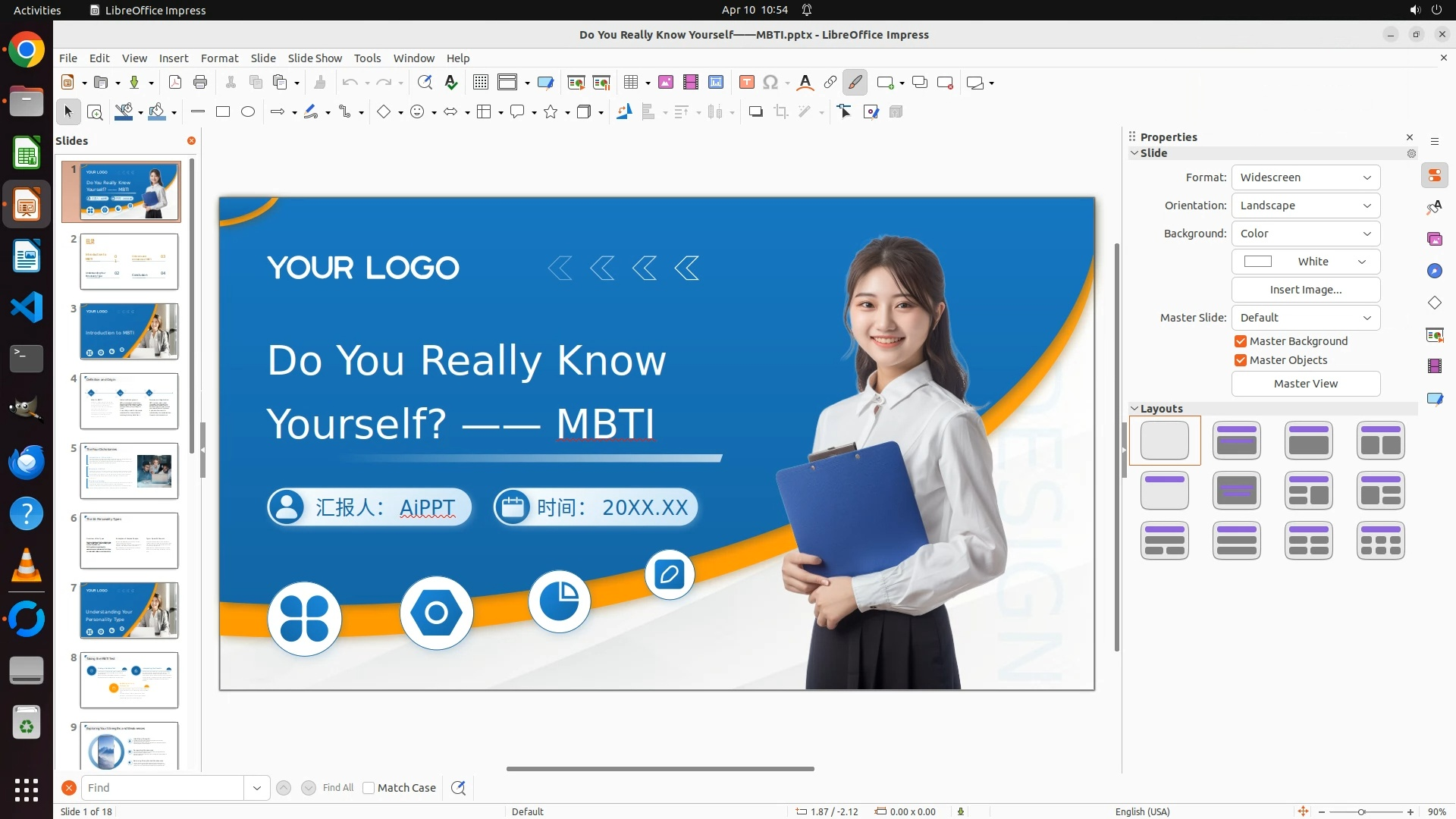Image resolution: width=1456 pixels, height=819 pixels.
Task: Select the Rectangle drawing tool
Action: click(223, 112)
